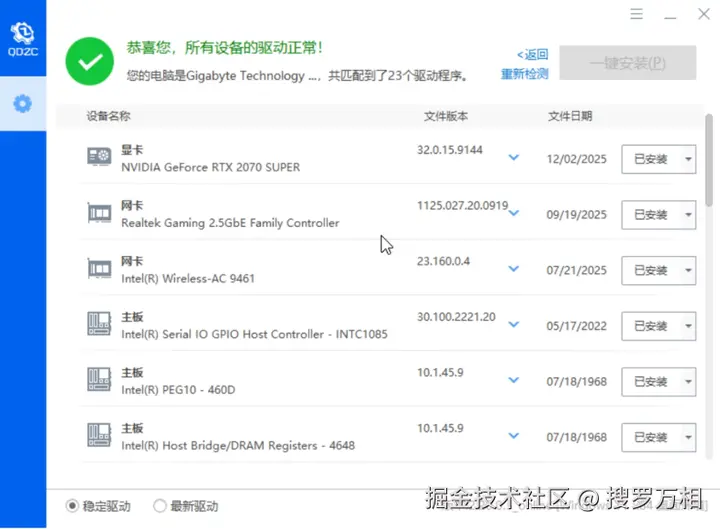Click the text NVIDIA GeForce RTX 2070 SUPER

210,167
